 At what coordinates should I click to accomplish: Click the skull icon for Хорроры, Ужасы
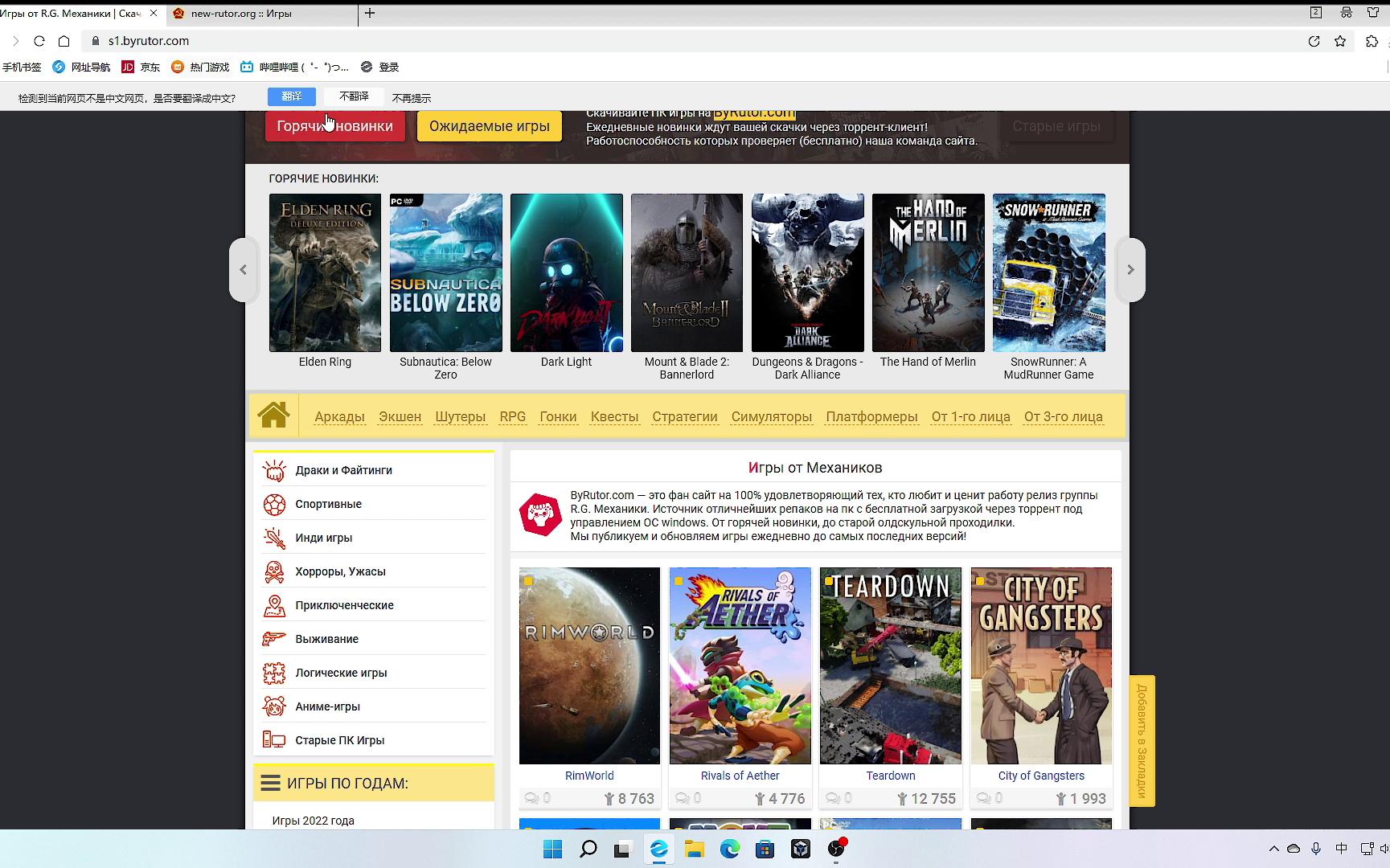[274, 571]
